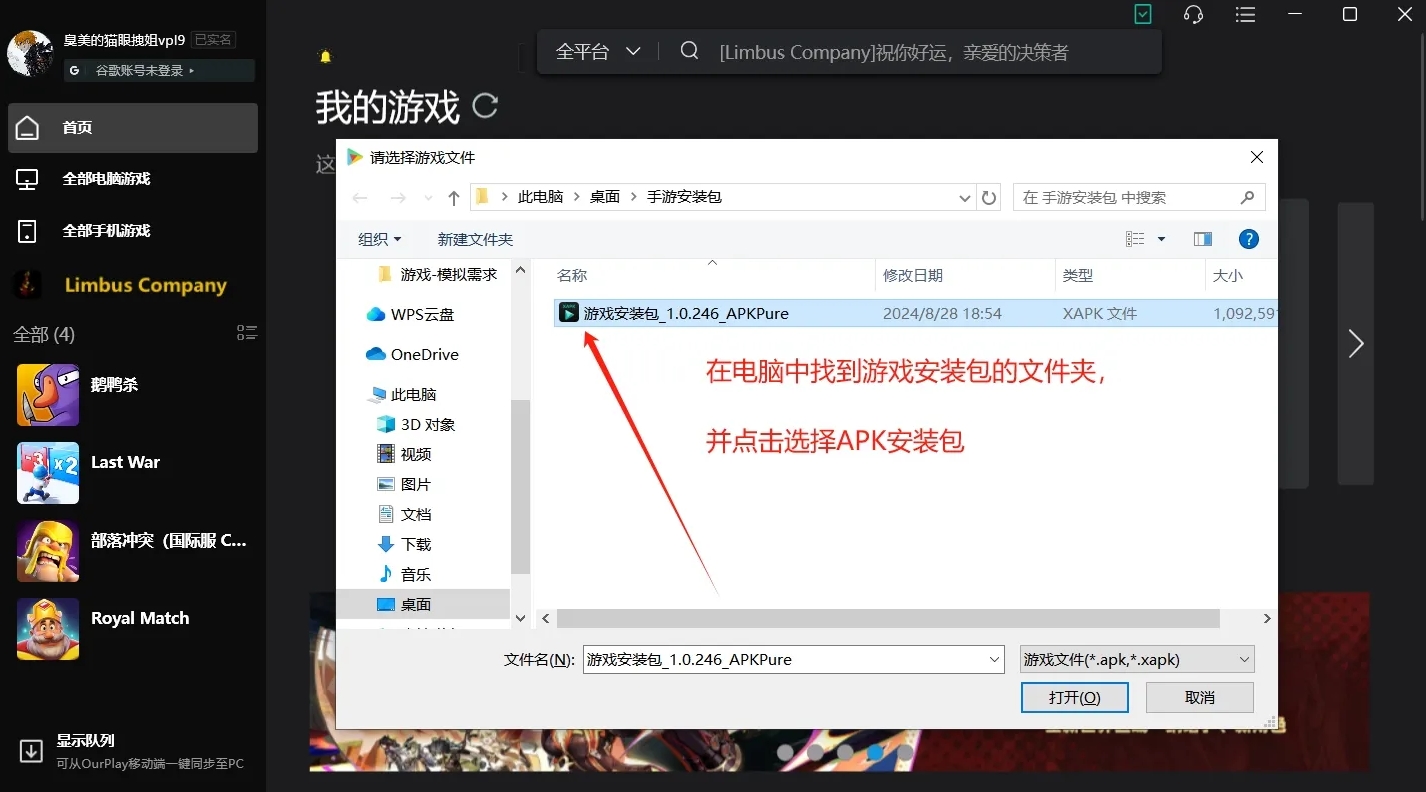Open the 鹅鸭杀 game icon
This screenshot has width=1426, height=792.
[x=48, y=395]
